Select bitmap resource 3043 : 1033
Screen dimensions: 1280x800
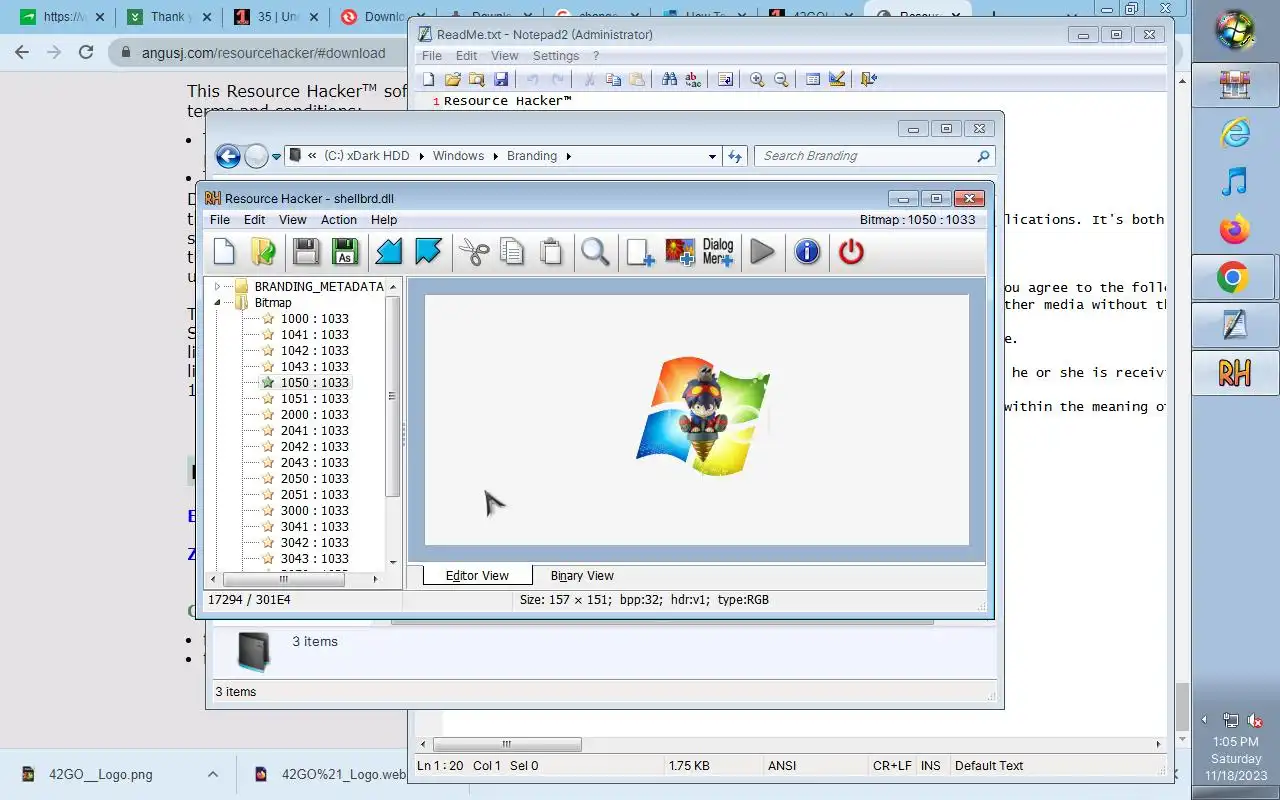[314, 559]
